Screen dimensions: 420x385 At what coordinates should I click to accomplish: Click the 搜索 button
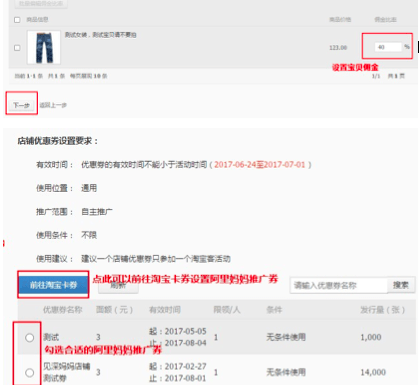click(x=401, y=285)
